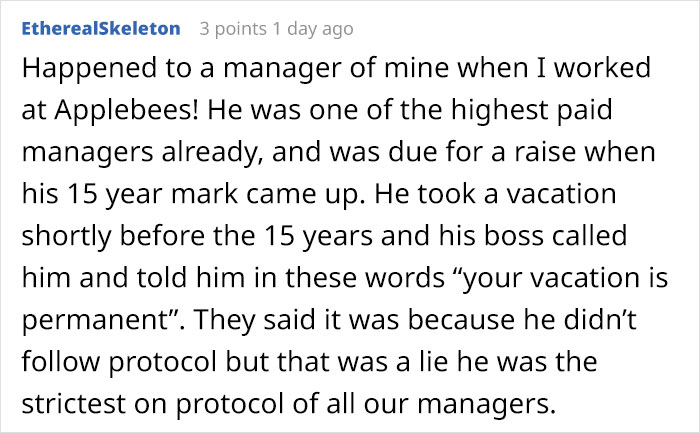This screenshot has width=700, height=433.
Task: Click the phrase "highest paid" in the comment
Action: (531, 110)
